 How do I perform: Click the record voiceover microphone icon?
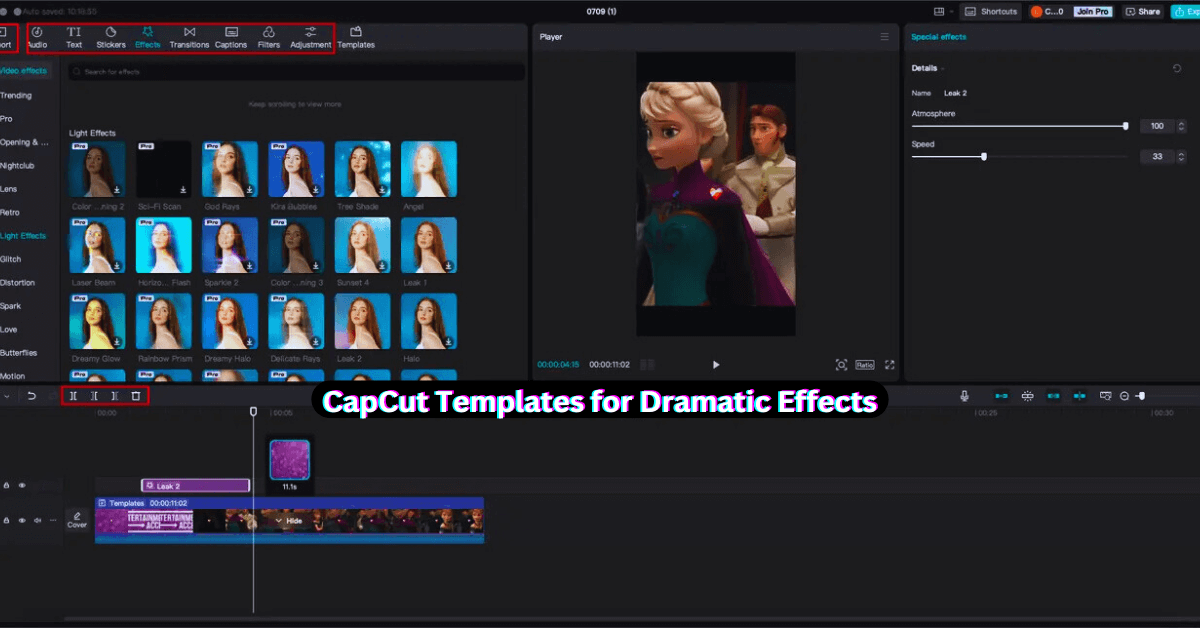coord(965,396)
